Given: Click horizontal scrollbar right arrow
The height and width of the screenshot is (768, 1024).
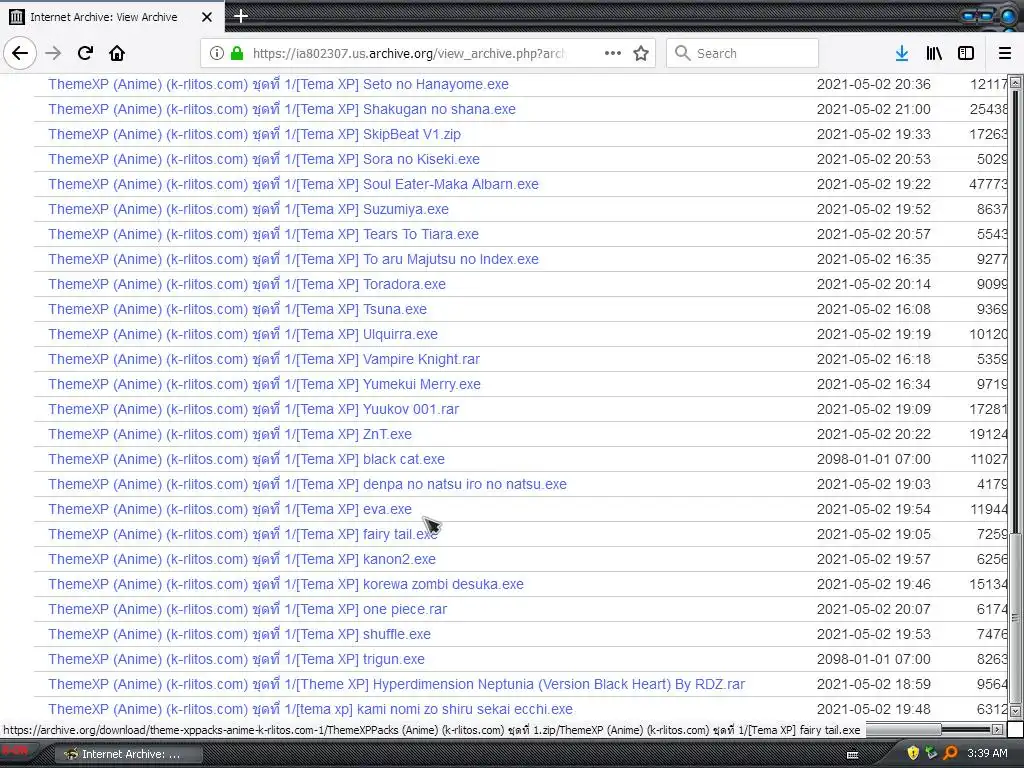Looking at the screenshot, I should coord(997,729).
